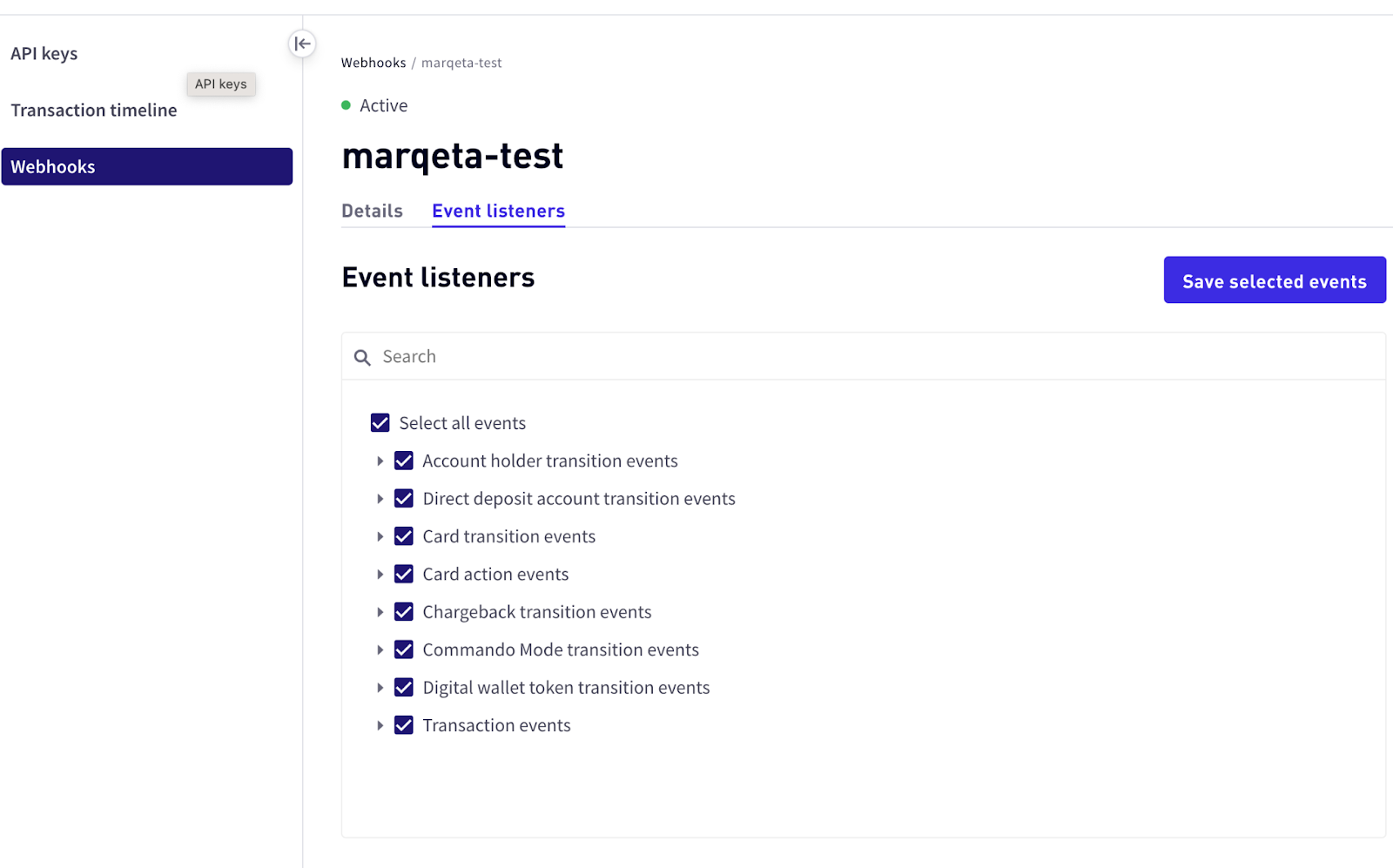Go to Webhooks via the breadcrumb

coord(373,63)
